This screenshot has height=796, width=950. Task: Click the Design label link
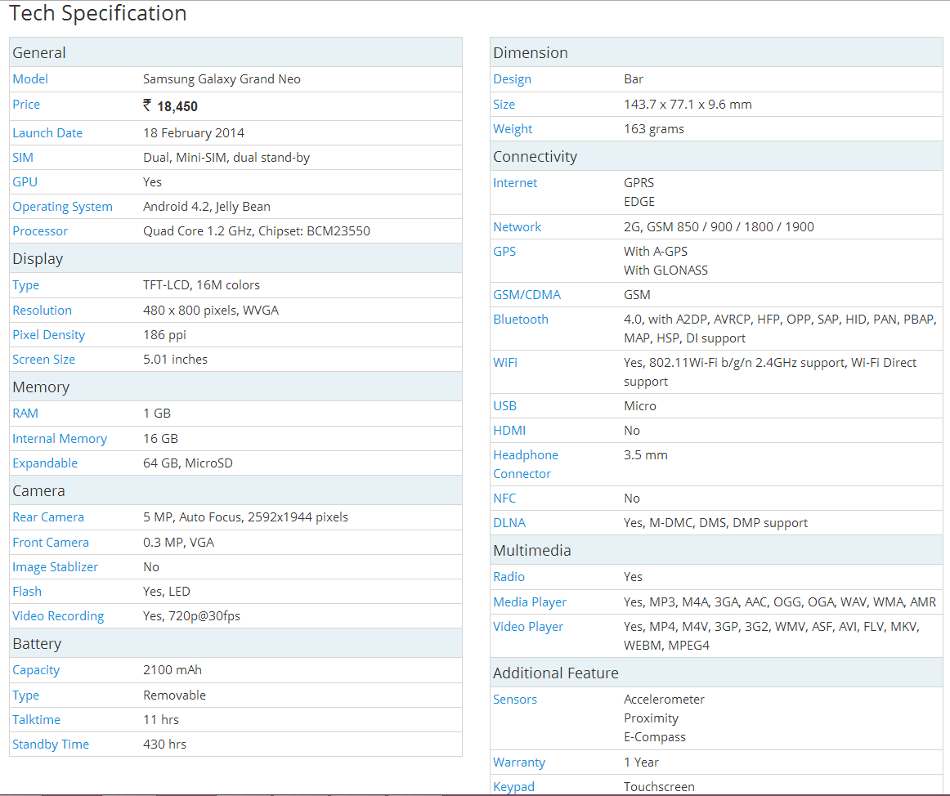(x=512, y=79)
